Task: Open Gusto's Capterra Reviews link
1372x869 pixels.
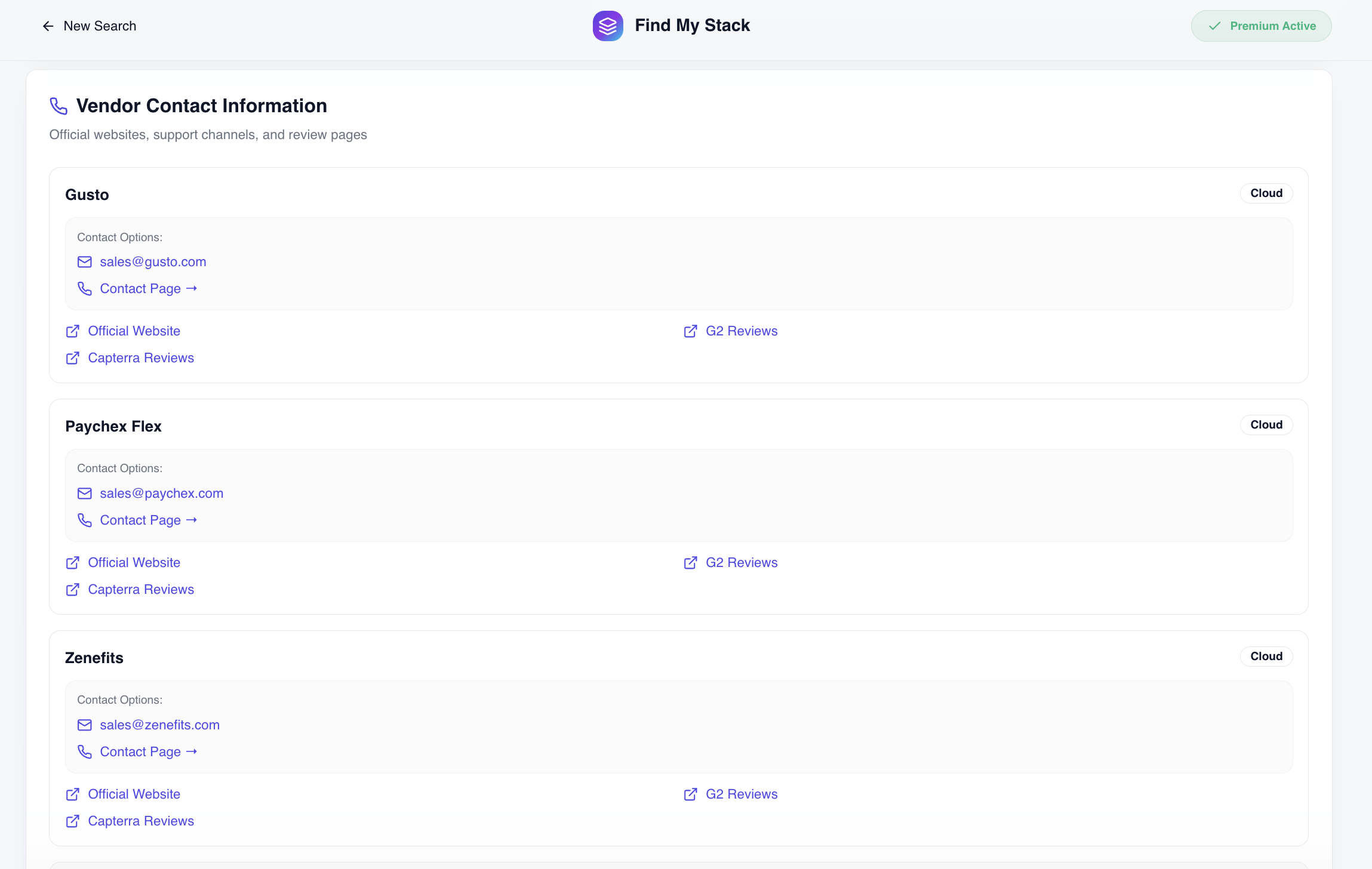Action: tap(141, 358)
